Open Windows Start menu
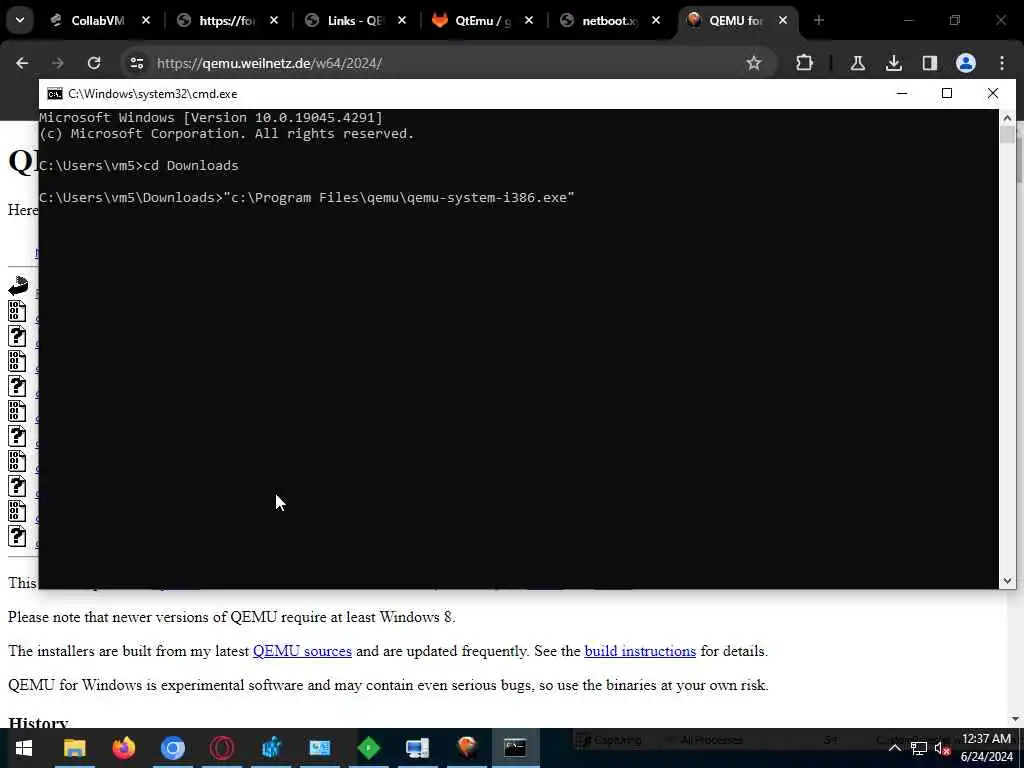 click(24, 748)
